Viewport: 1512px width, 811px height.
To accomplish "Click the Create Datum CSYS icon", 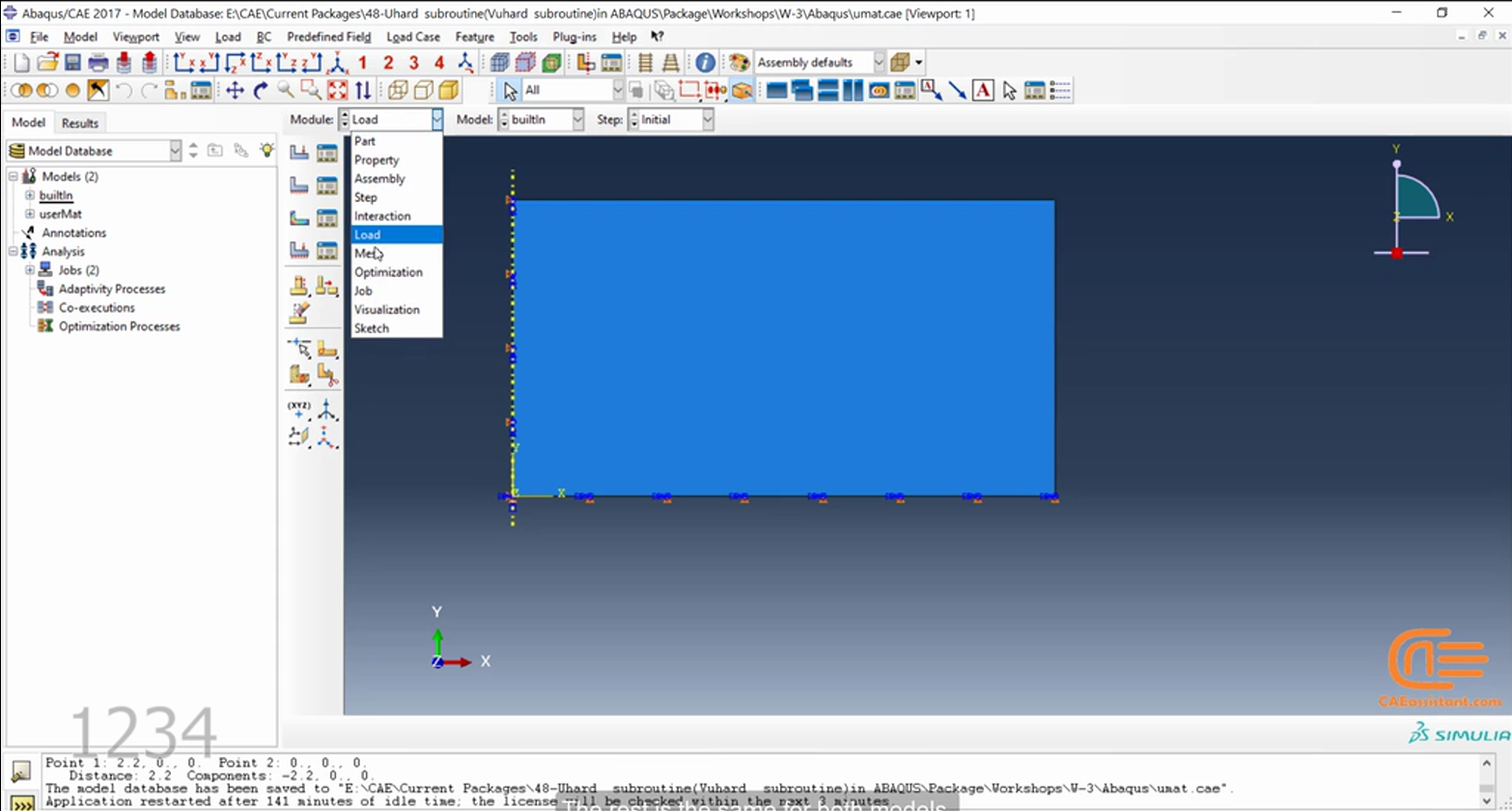I will pyautogui.click(x=327, y=409).
